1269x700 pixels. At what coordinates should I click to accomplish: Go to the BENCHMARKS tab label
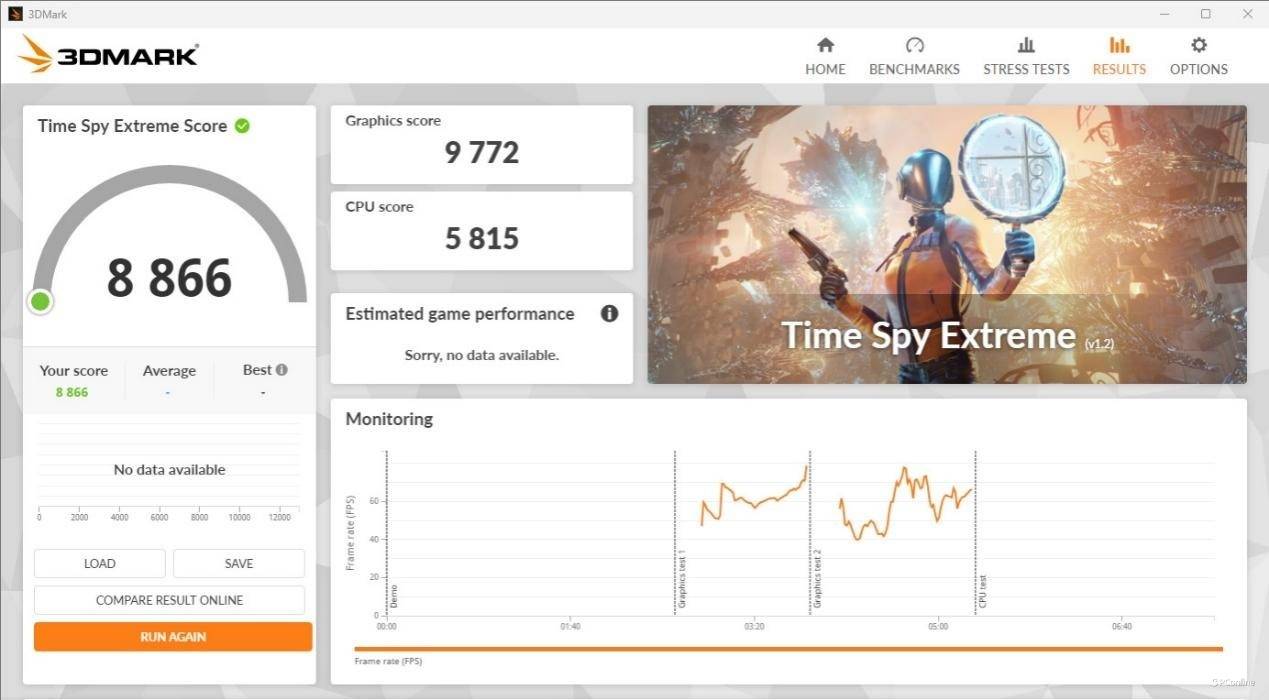914,69
